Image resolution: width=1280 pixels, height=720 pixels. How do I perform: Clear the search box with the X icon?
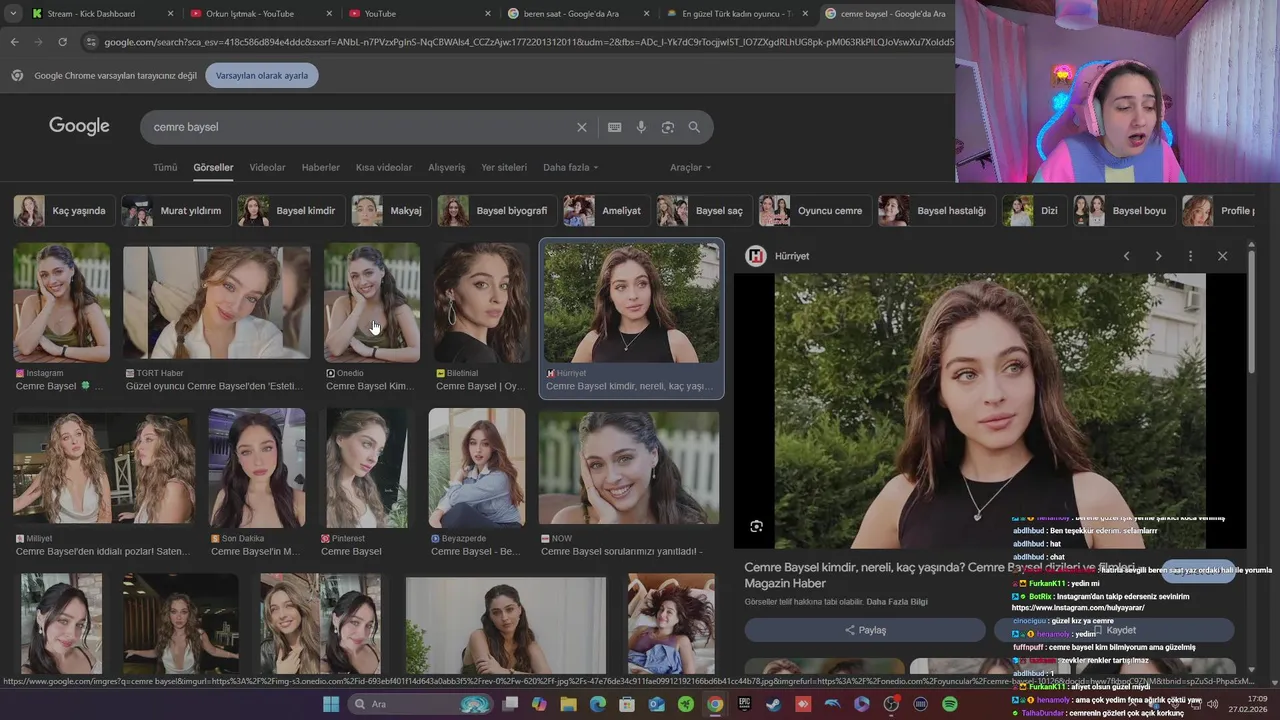tap(582, 127)
